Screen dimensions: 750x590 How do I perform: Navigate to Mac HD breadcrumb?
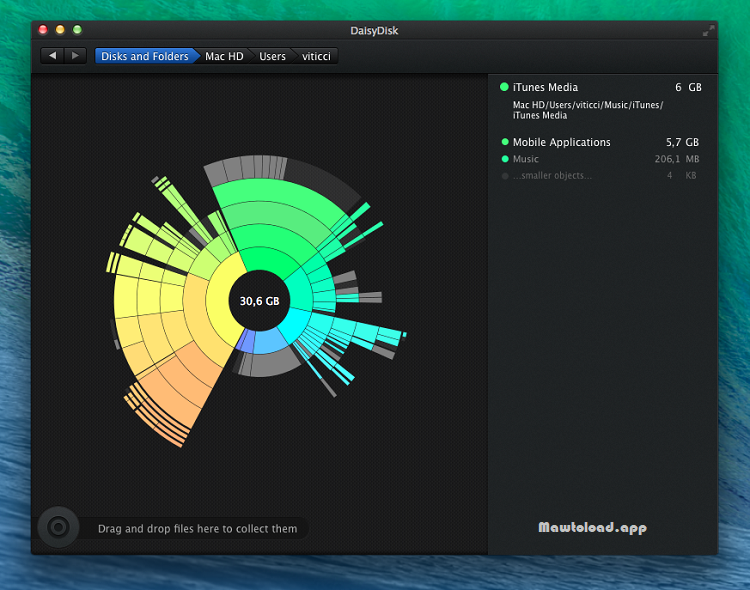[224, 56]
